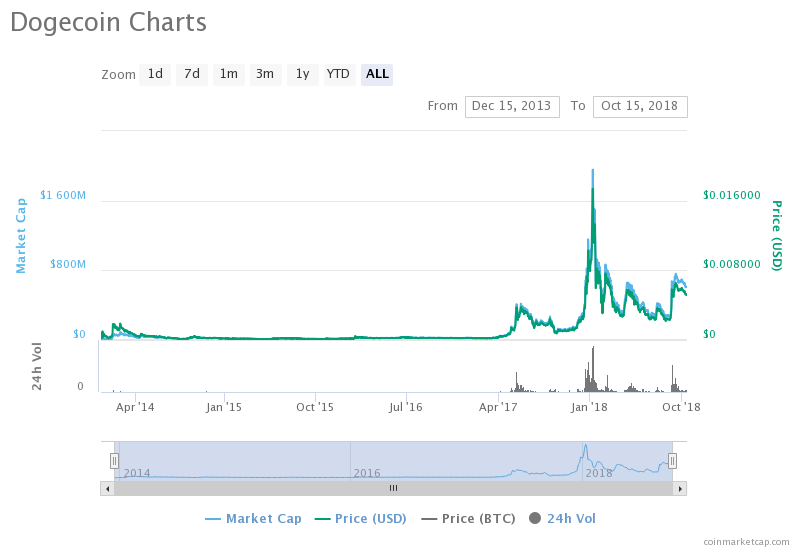Click the $1 600M market cap label
Viewport: 800px width, 550px height.
tap(63, 195)
